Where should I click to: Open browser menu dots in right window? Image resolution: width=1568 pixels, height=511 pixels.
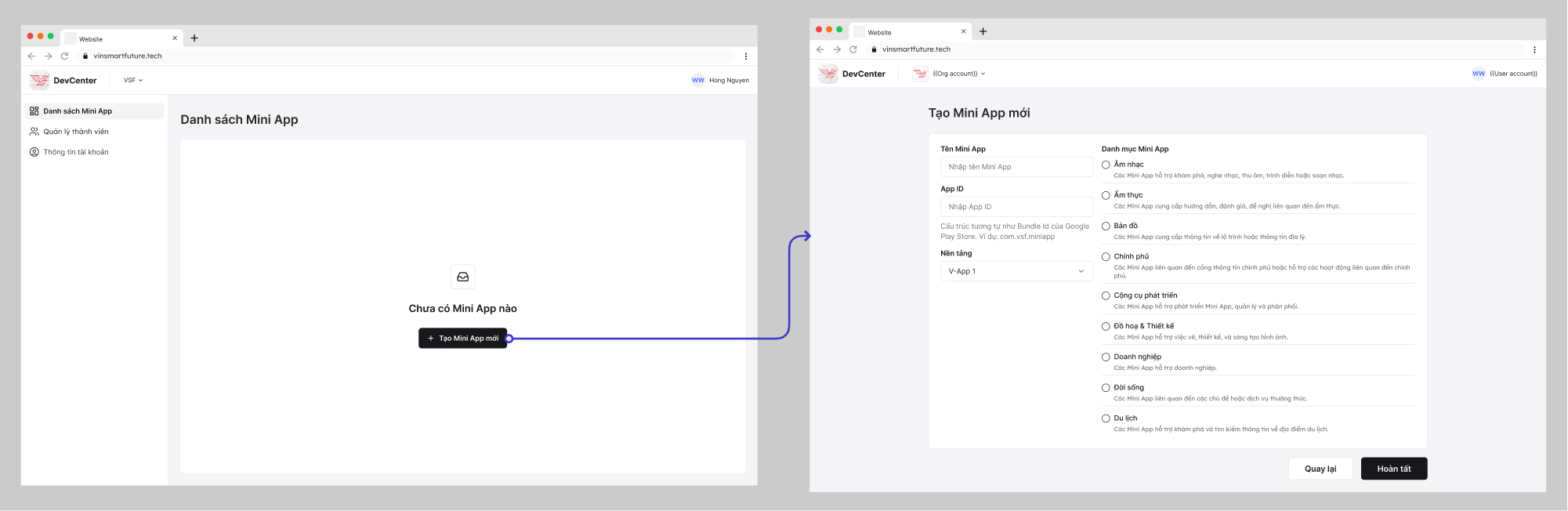click(1534, 49)
